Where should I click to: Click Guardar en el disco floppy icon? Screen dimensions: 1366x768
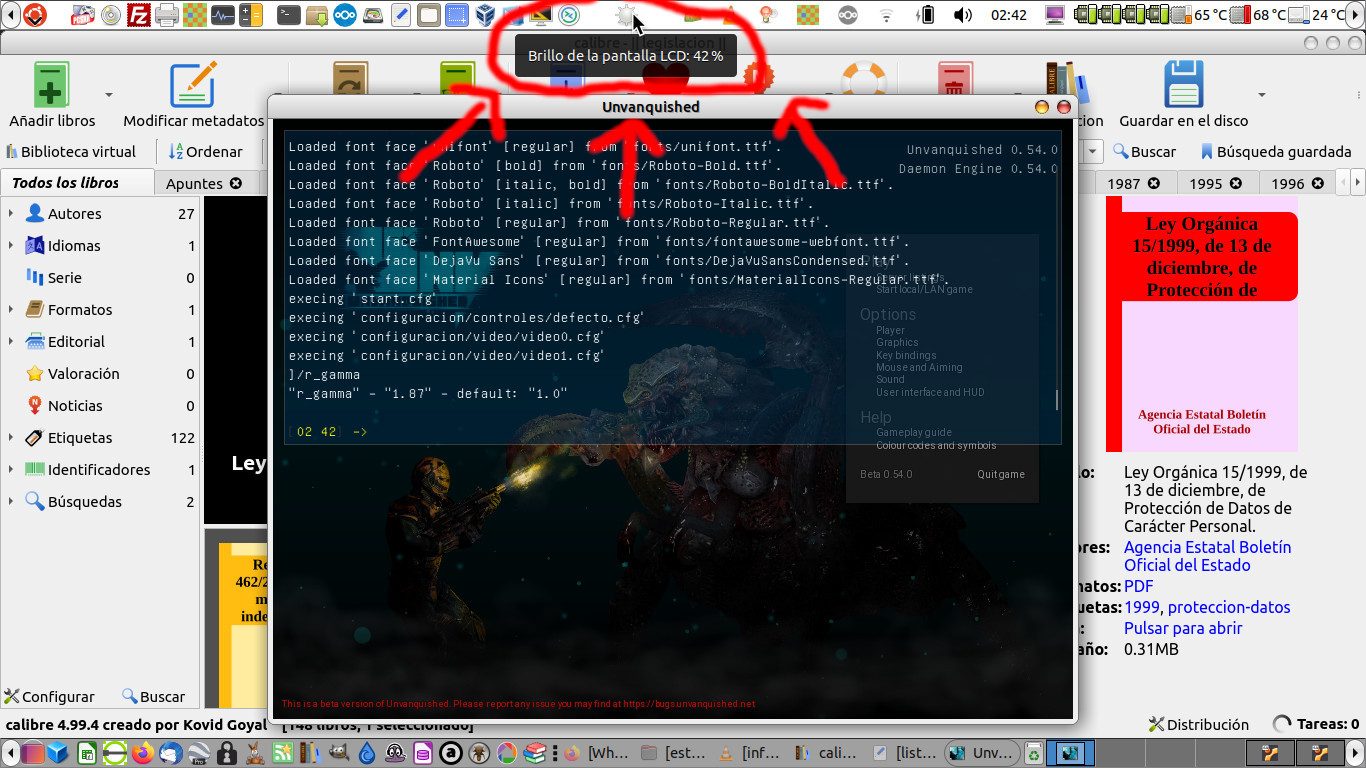point(1183,85)
